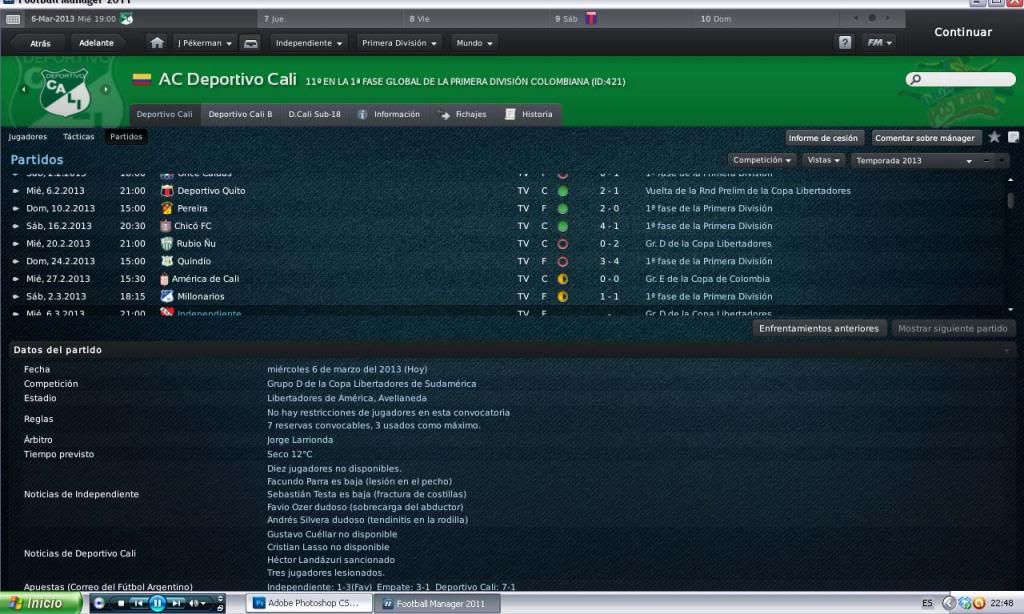Toggle the favourite star icon
This screenshot has width=1024, height=614.
[x=994, y=137]
